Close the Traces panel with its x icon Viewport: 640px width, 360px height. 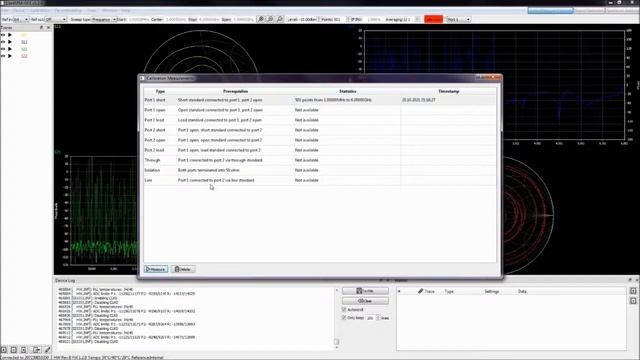(49, 27)
